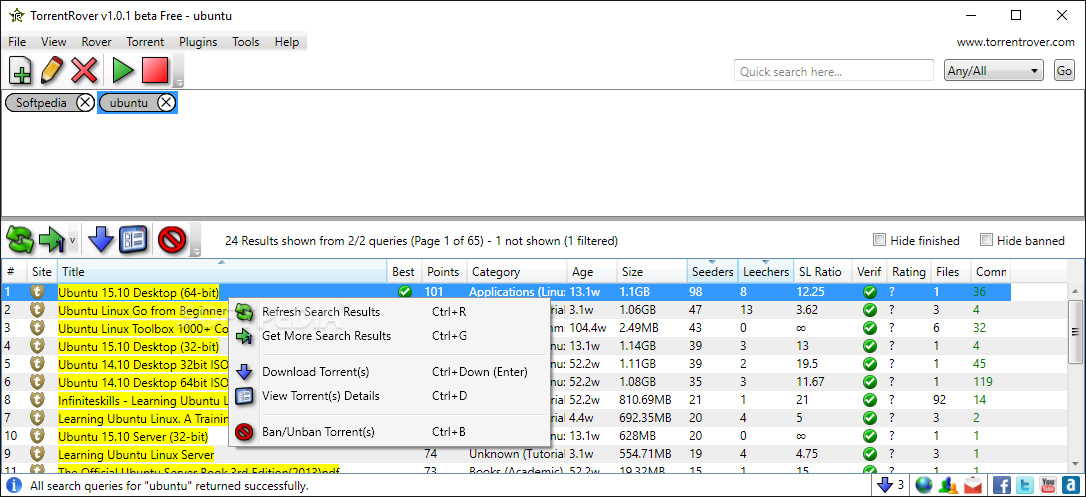Viewport: 1086px width, 497px height.
Task: Click the blue 'a' icon in the status bar
Action: point(1070,485)
